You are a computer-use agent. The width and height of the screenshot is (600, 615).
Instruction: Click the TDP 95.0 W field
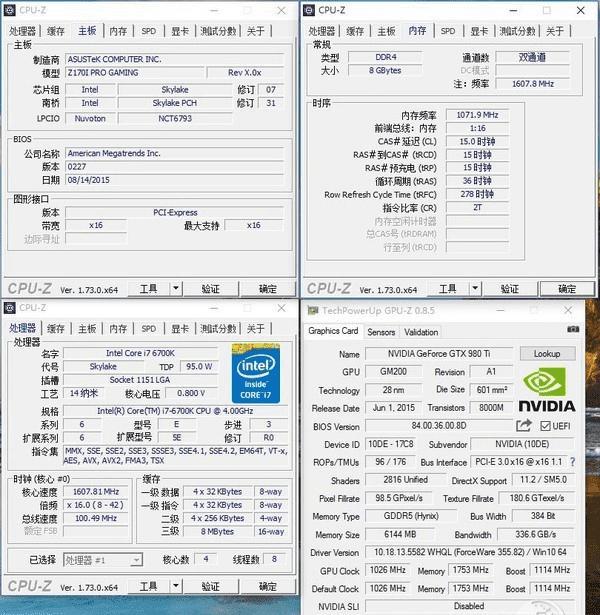pyautogui.click(x=199, y=366)
